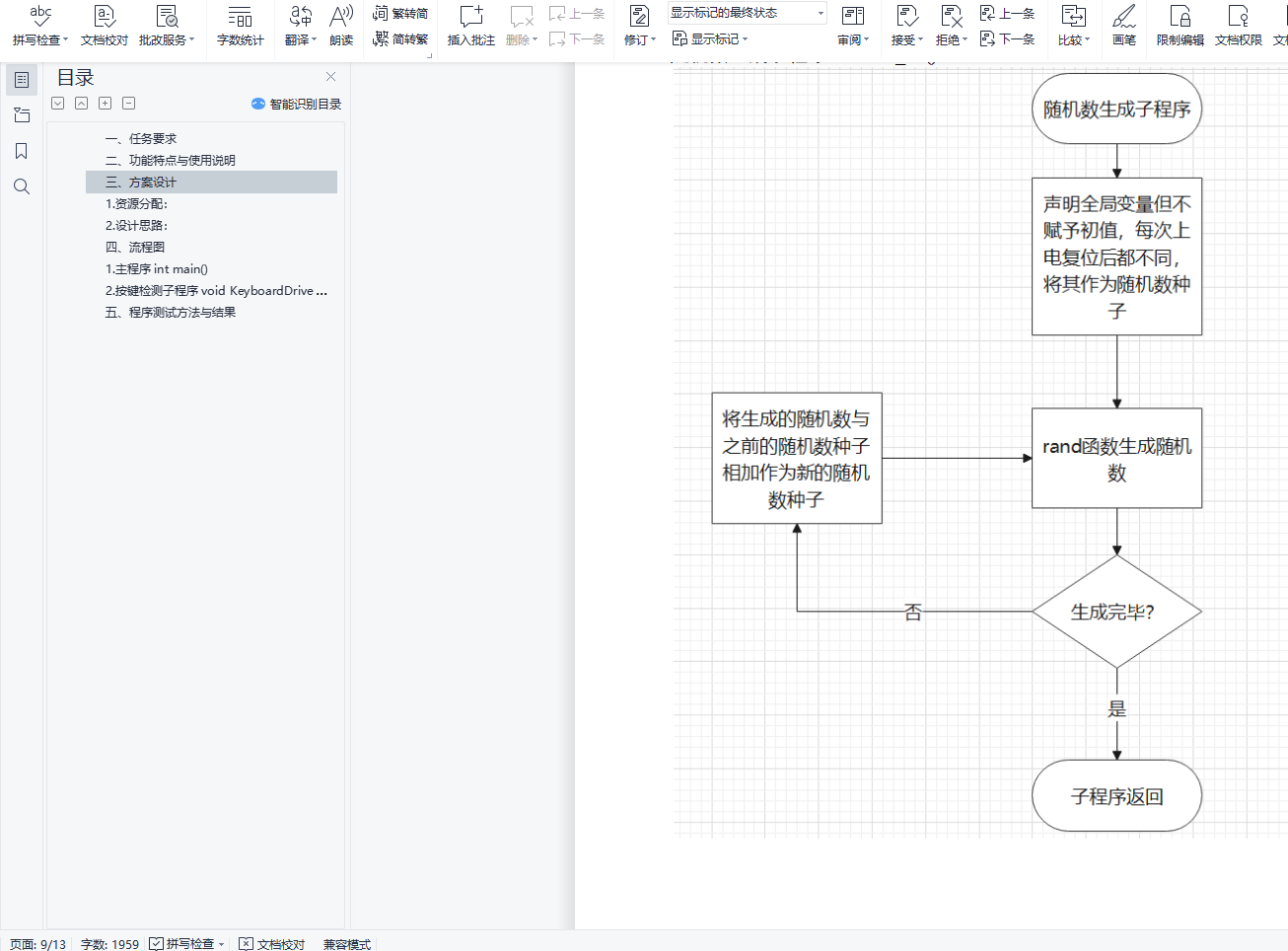This screenshot has height=951, width=1288.
Task: Click the 拼写检查 spell check ribbon icon
Action: (39, 16)
